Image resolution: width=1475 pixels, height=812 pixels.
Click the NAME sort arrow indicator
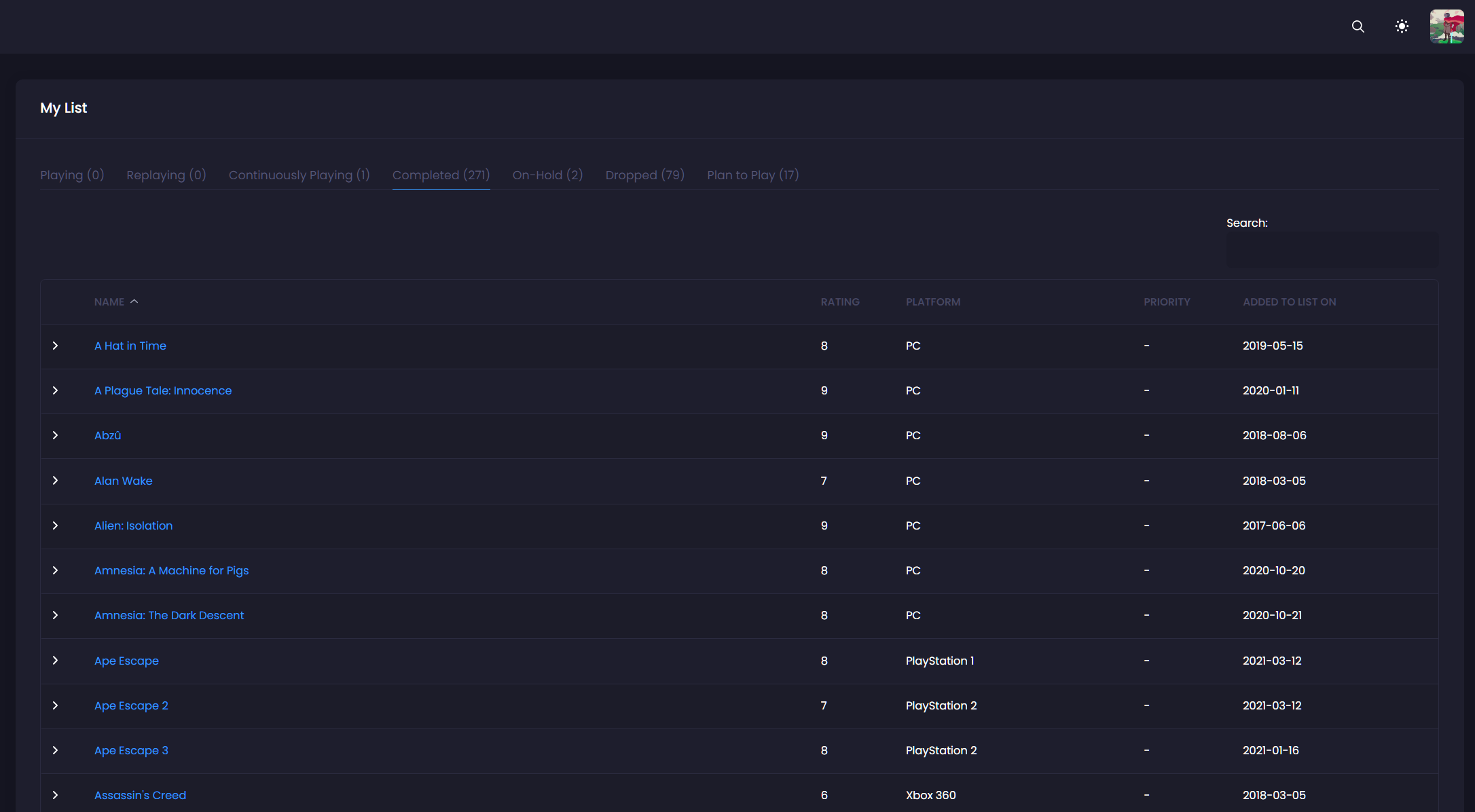(134, 301)
